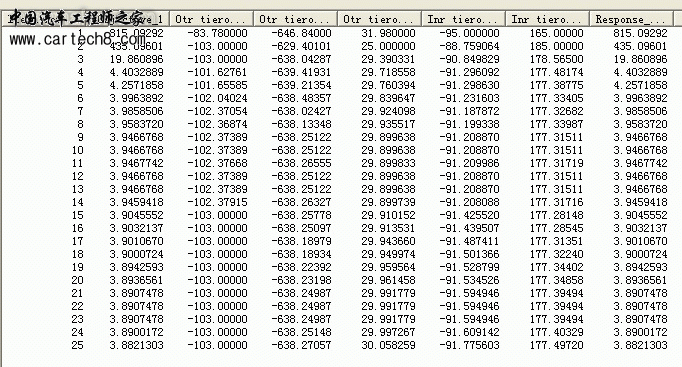Select row number 11
The image size is (682, 367).
[x=77, y=163]
